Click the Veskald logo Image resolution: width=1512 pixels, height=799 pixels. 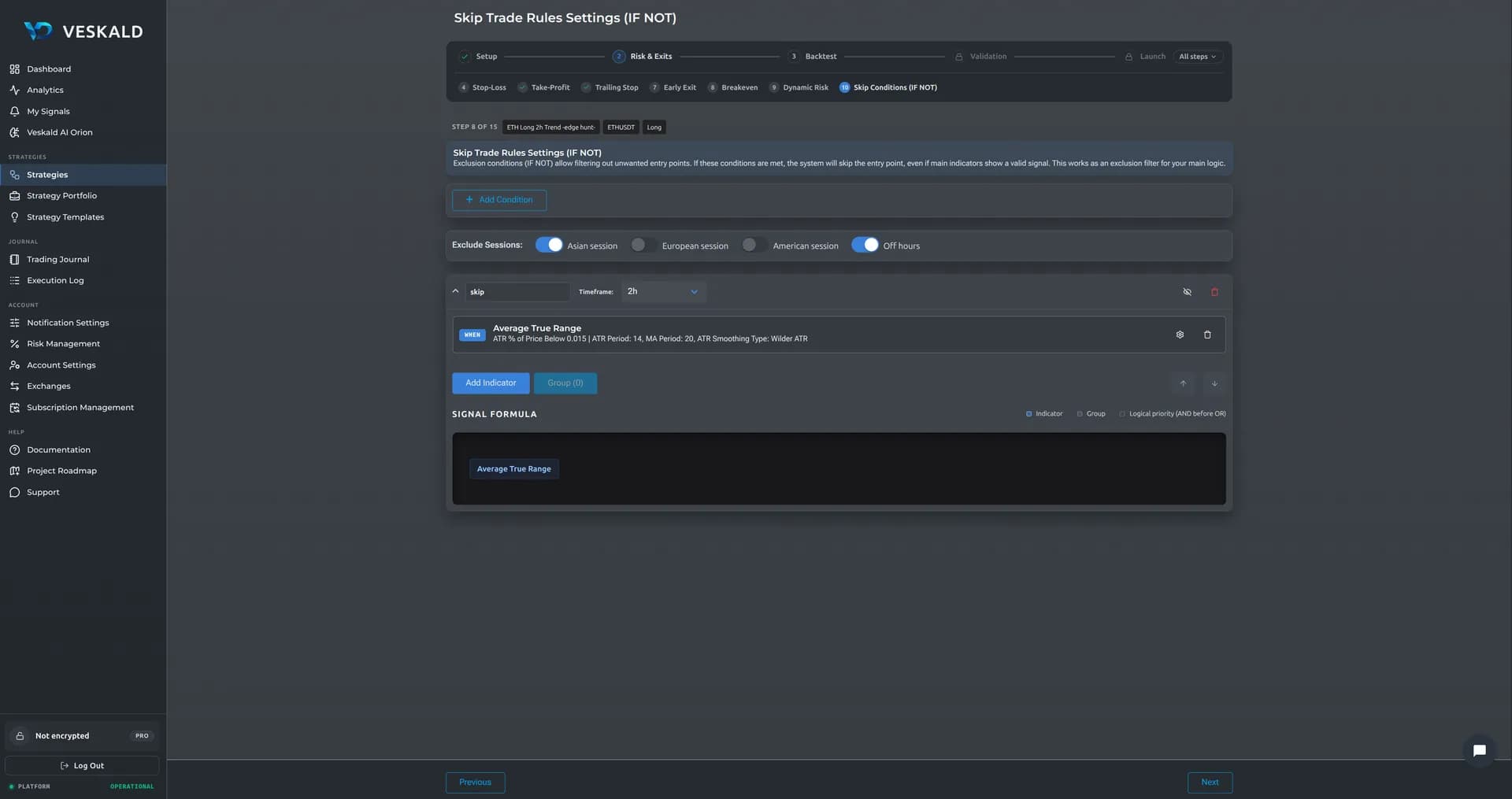point(83,31)
